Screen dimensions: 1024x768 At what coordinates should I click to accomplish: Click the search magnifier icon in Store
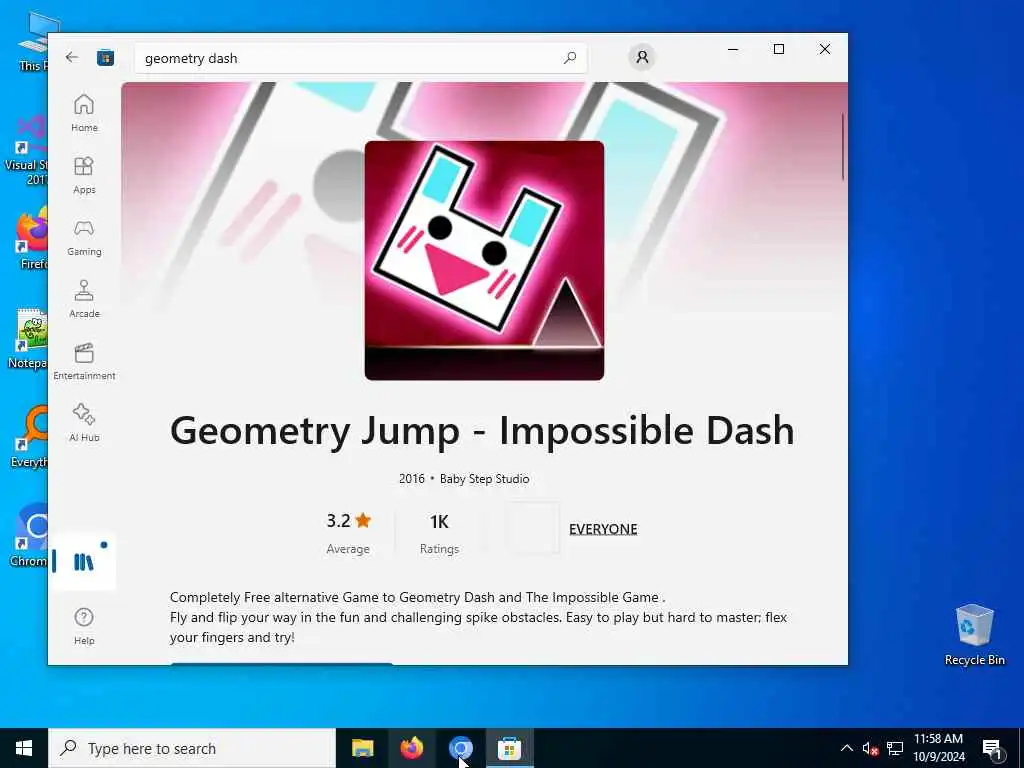tap(569, 58)
